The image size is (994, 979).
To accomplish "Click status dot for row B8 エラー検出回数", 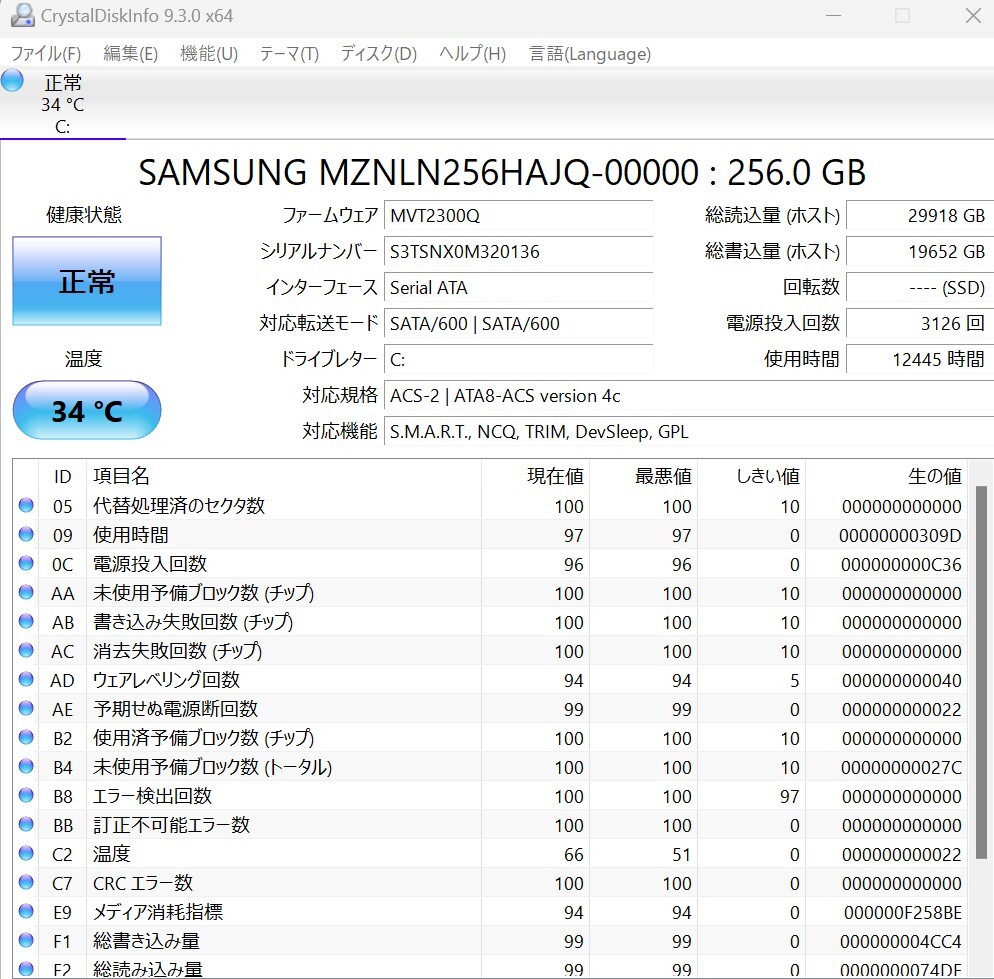I will tap(26, 795).
